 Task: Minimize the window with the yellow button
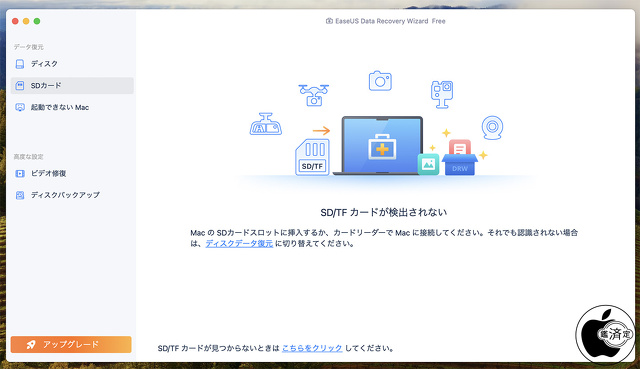[x=26, y=21]
